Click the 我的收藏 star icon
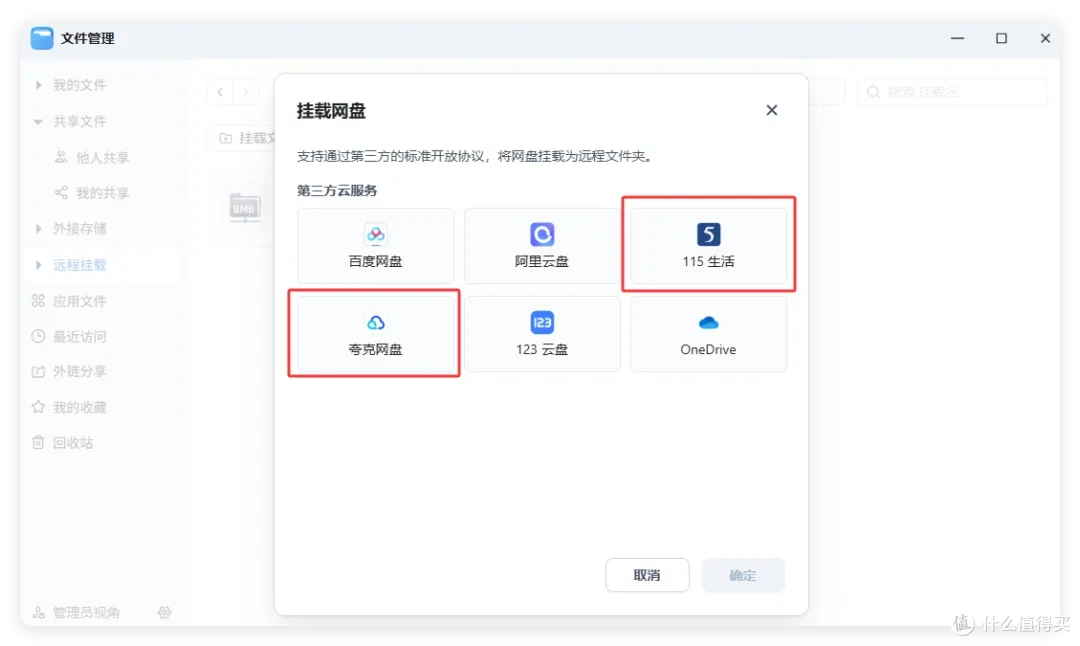The width and height of the screenshot is (1080, 646). (x=39, y=407)
